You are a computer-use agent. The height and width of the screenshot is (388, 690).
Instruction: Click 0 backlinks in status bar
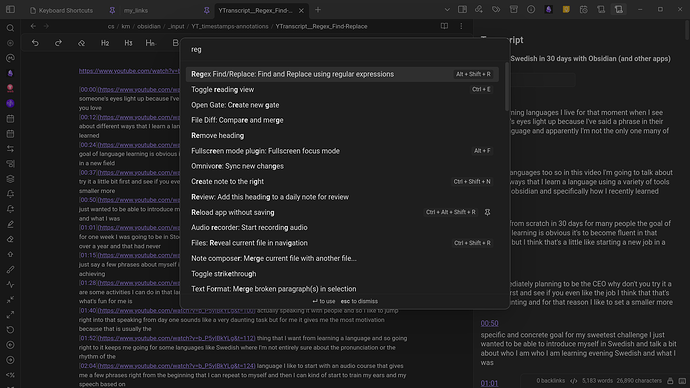click(551, 381)
